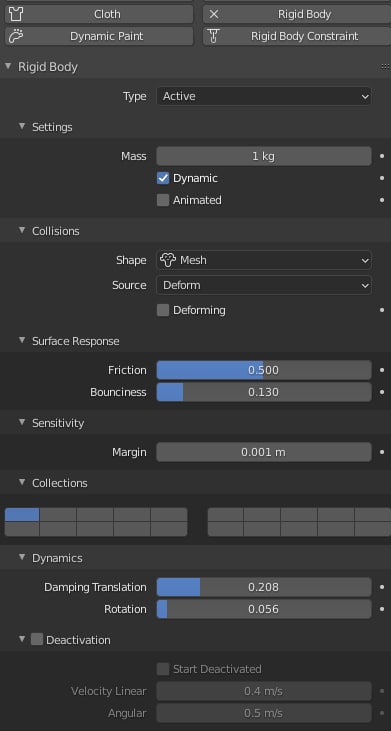The height and width of the screenshot is (731, 391).
Task: Click the Dynamic Paint button
Action: (x=99, y=36)
